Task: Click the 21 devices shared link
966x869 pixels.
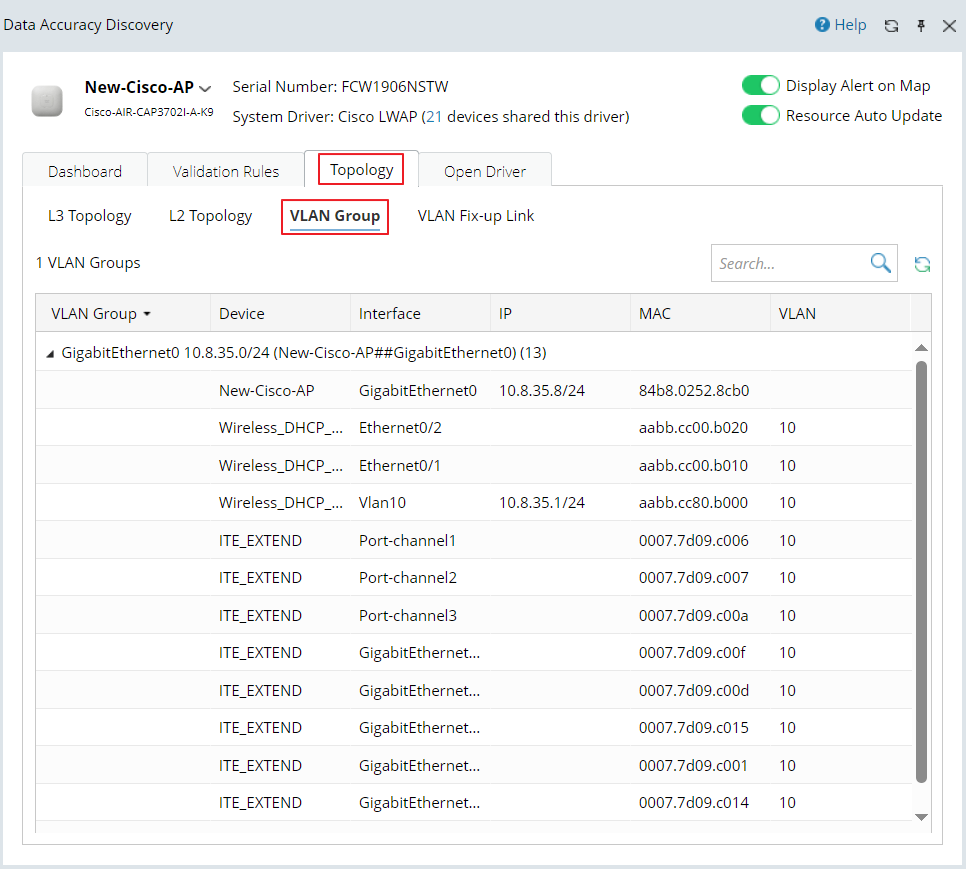Action: [x=434, y=117]
